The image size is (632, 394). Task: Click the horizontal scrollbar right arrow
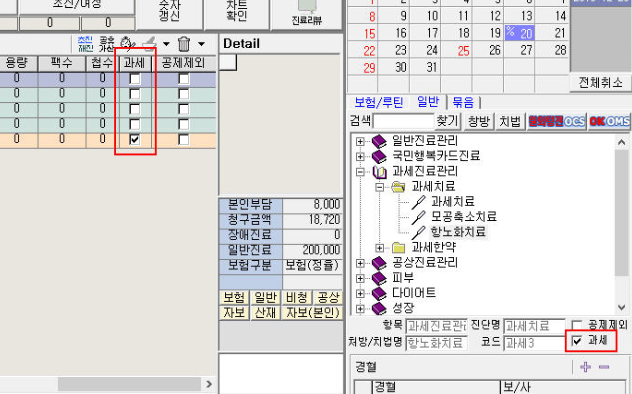209,384
